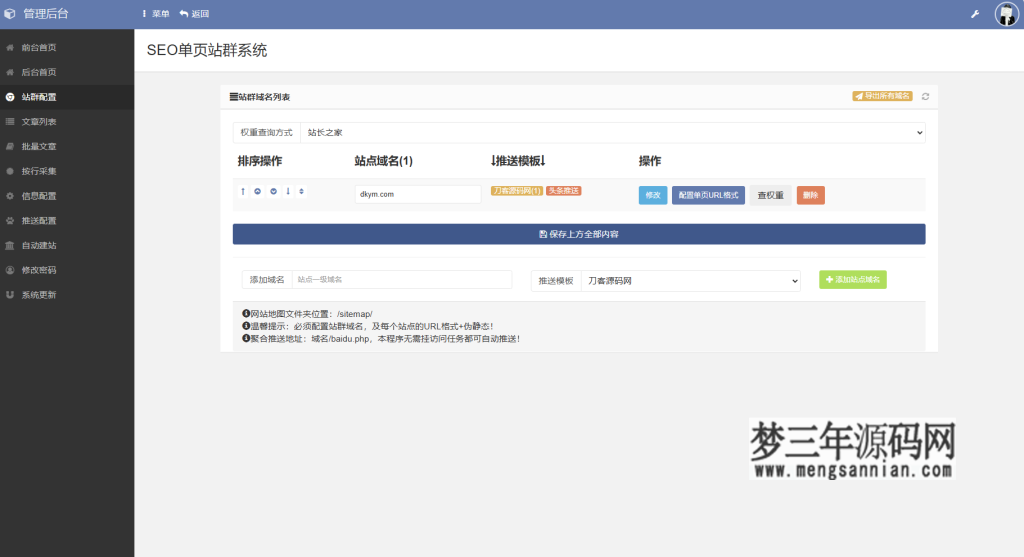Go to 后台首页 in sidebar

67,72
